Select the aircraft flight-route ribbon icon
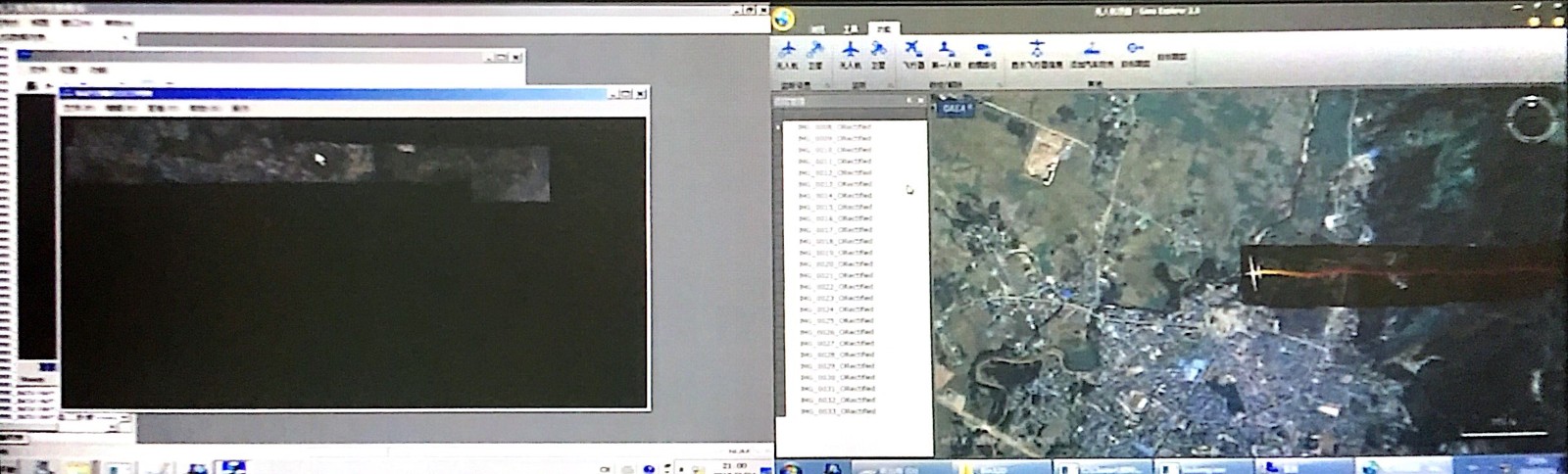This screenshot has width=1568, height=474. [912, 50]
